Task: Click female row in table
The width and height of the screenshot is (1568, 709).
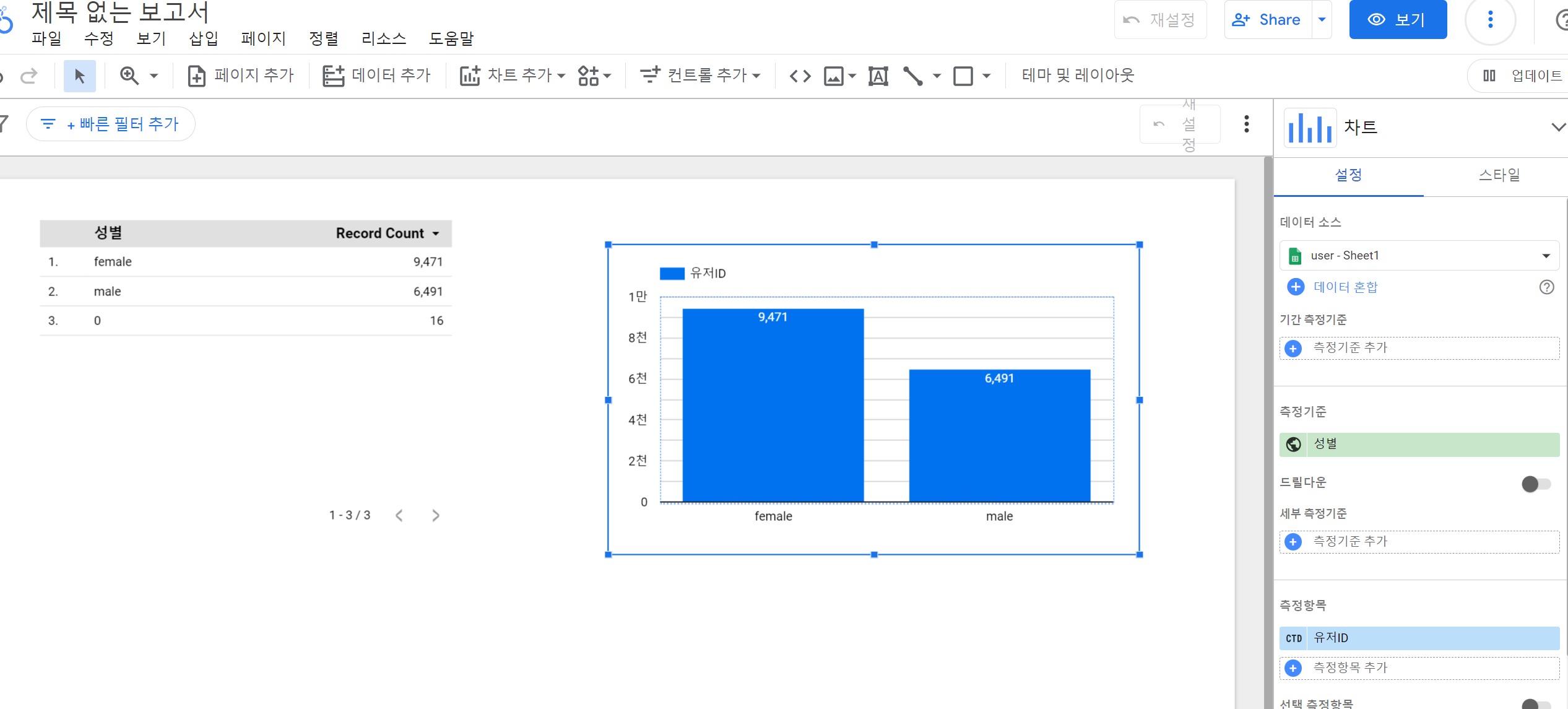Action: click(246, 262)
